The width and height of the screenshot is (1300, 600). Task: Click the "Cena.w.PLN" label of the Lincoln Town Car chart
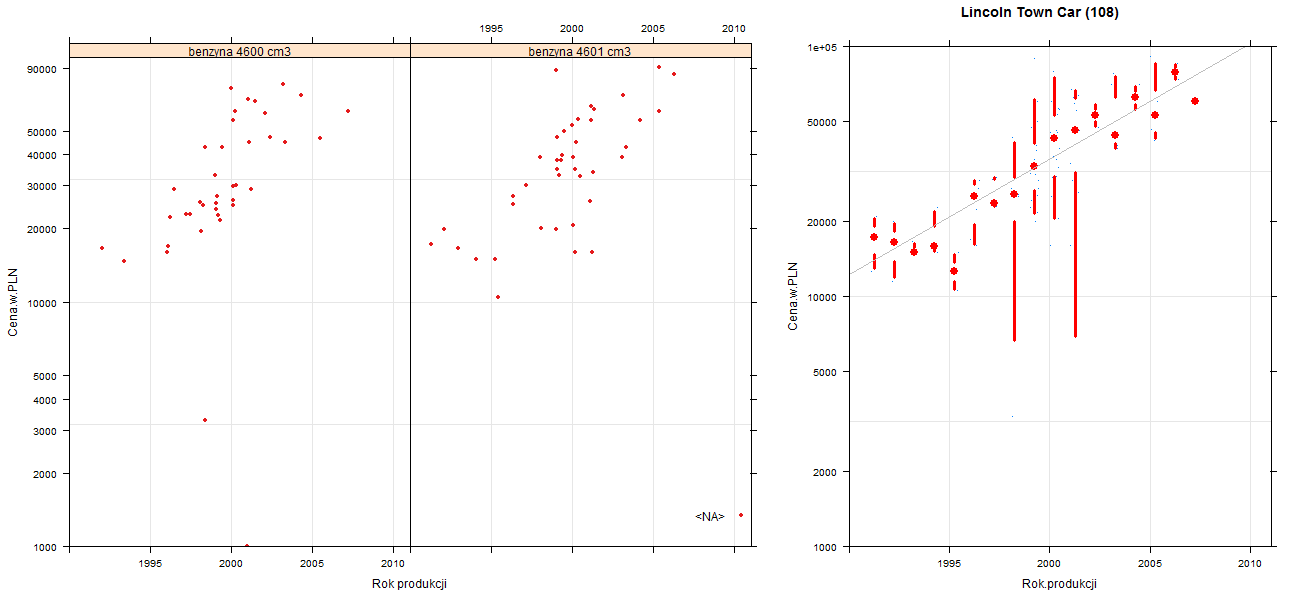(793, 295)
